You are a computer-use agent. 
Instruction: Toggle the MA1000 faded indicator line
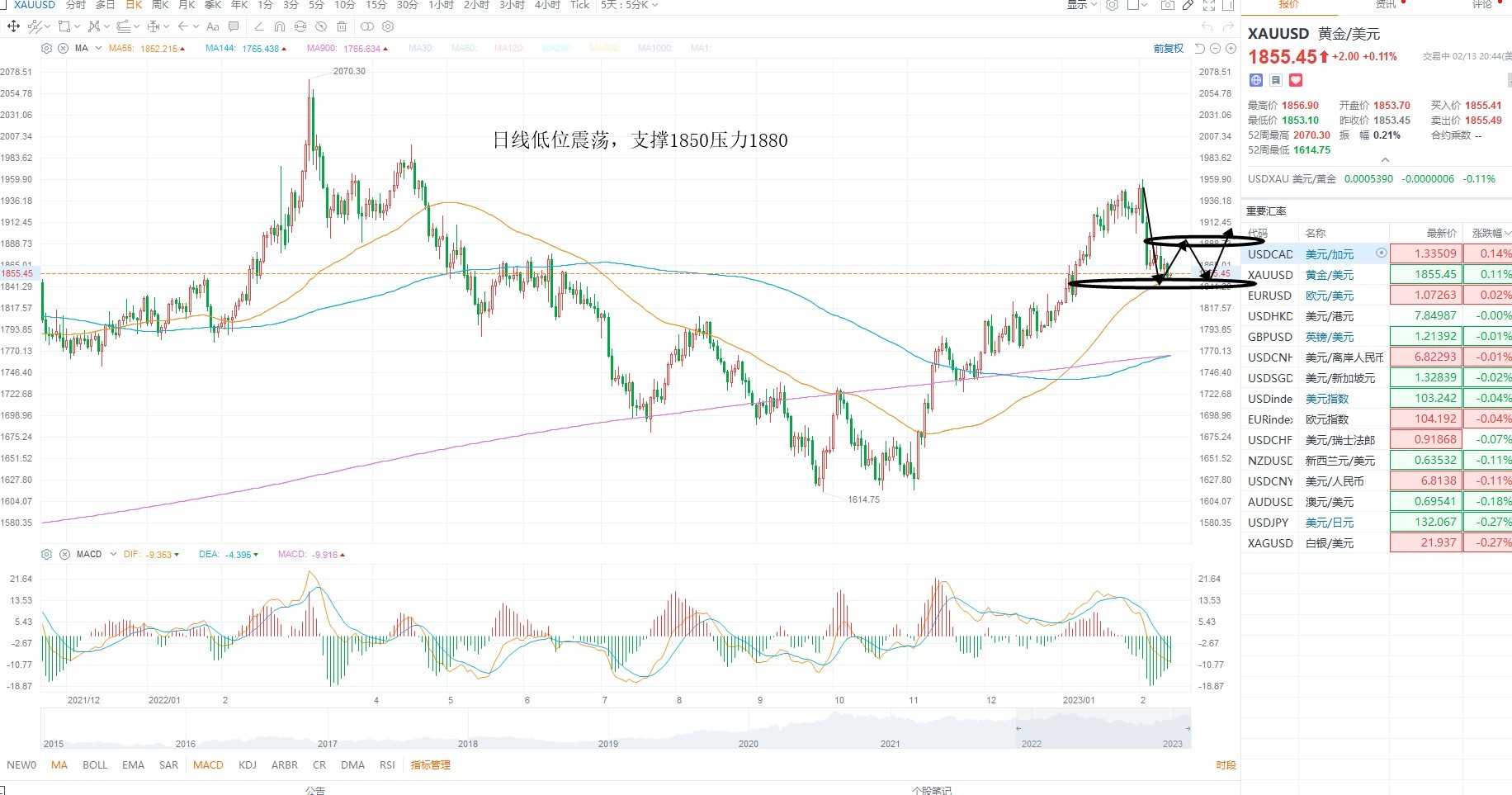pos(654,48)
